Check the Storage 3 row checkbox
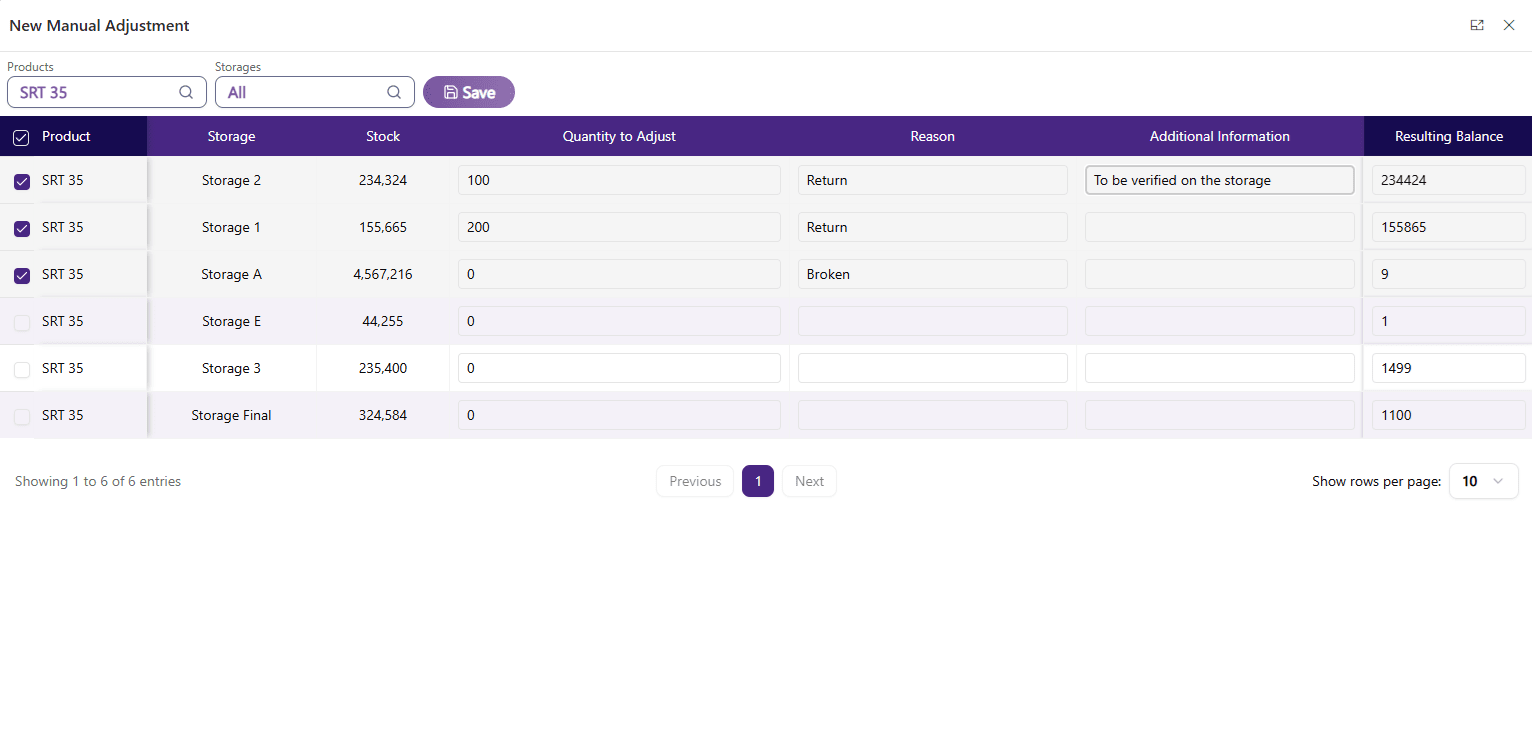 pyautogui.click(x=22, y=369)
